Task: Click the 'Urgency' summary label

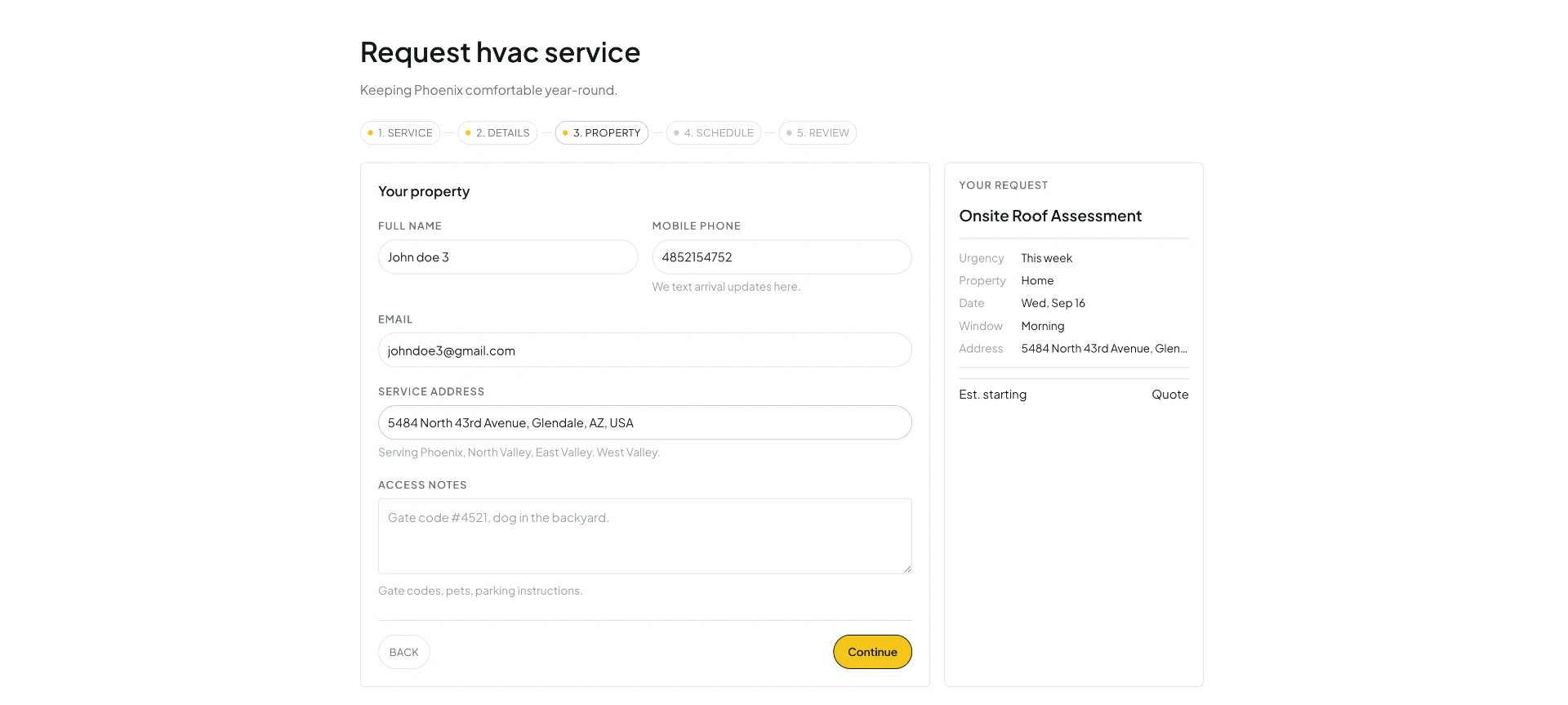Action: [981, 258]
